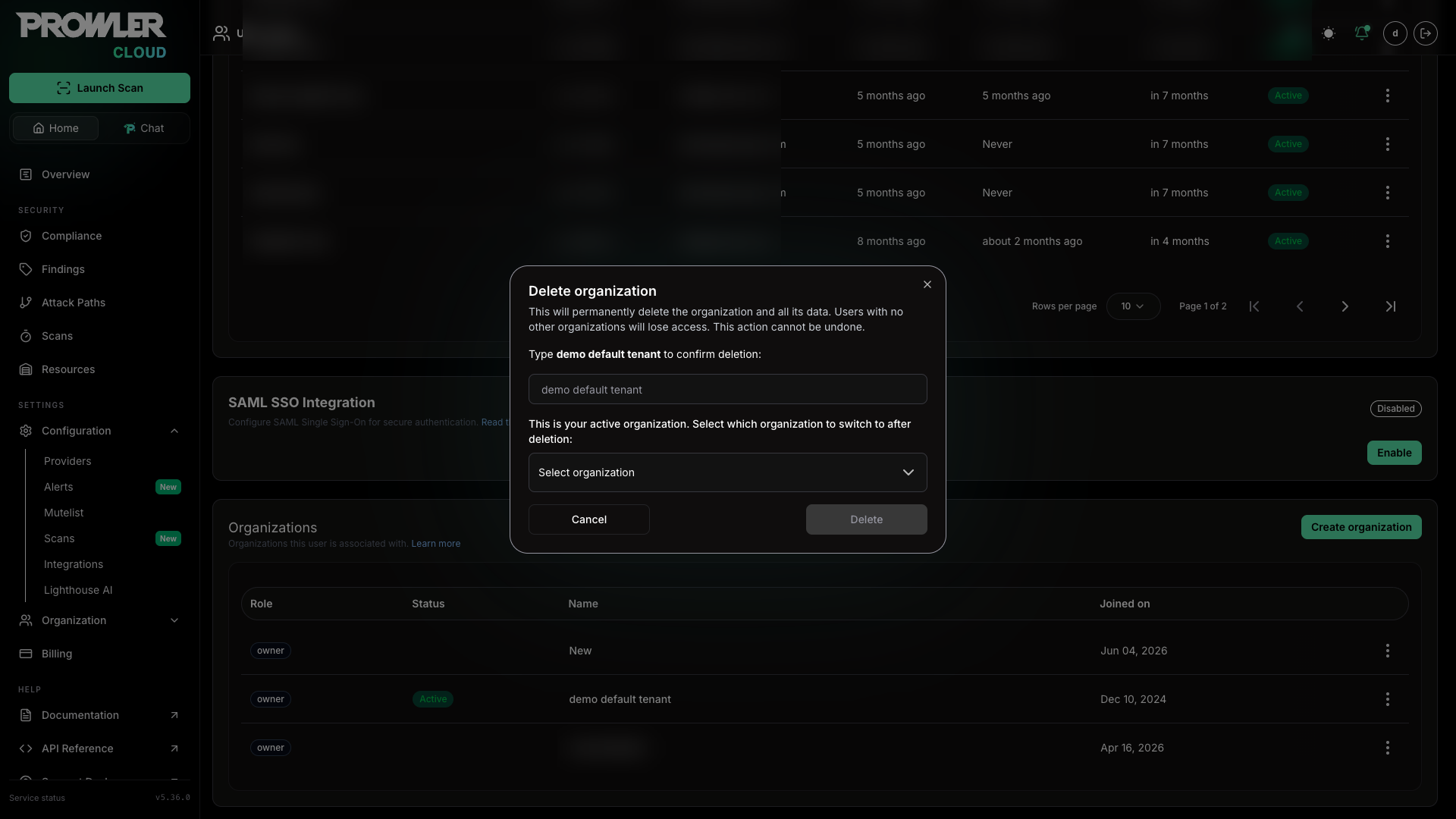Click the Launch Scan button
Image resolution: width=1456 pixels, height=819 pixels.
tap(99, 88)
